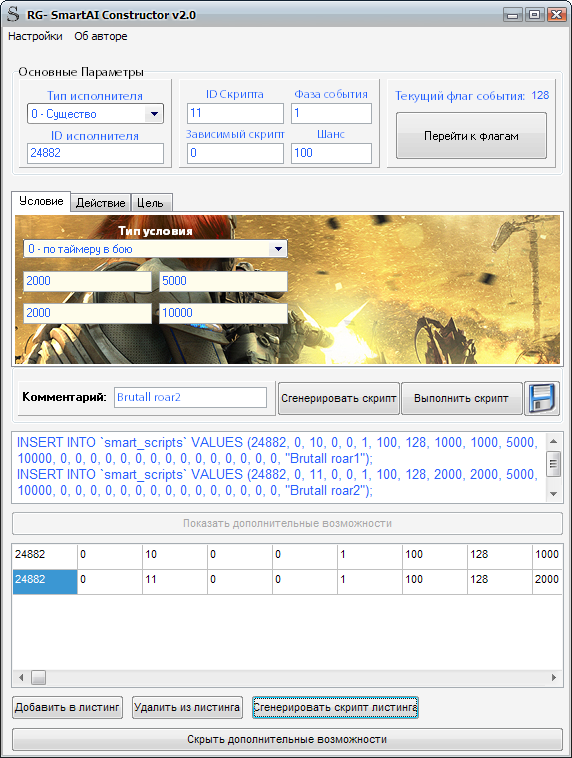Screen dimensions: 572x758
Task: Click the second row's condition field containing 2000
Action: click(88, 313)
